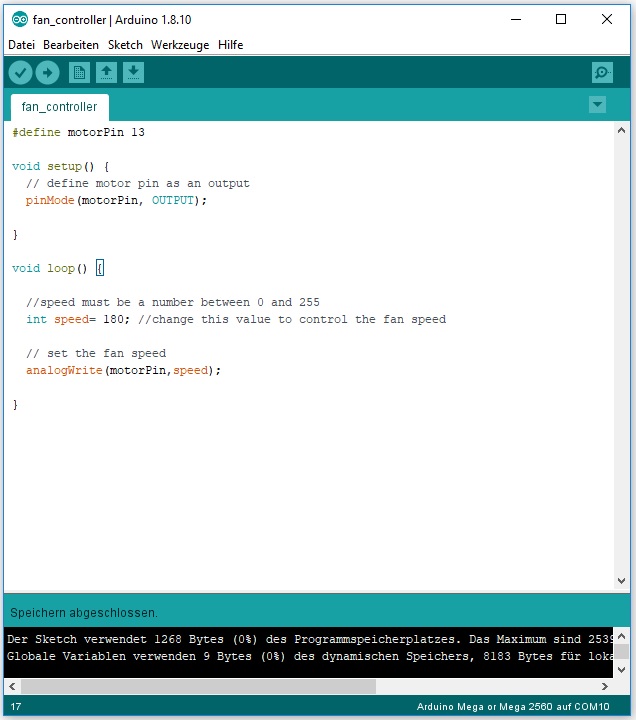Click 'Der Sketch verwendet 1268 Bytes' console line

pos(310,639)
